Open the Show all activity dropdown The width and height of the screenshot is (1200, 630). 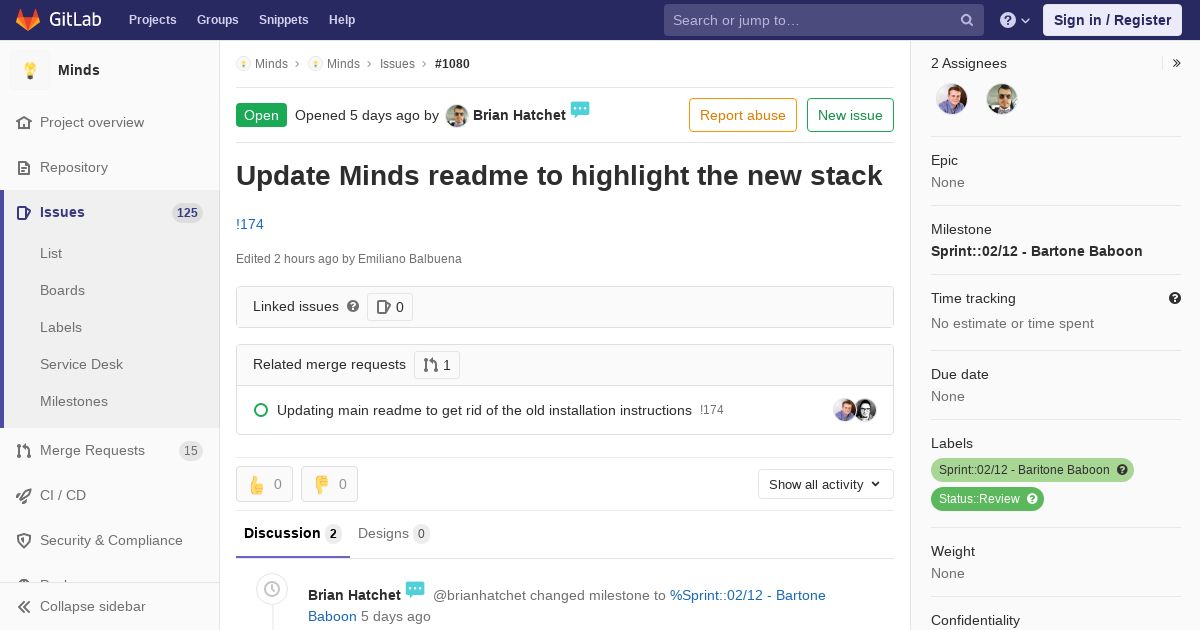click(x=826, y=484)
